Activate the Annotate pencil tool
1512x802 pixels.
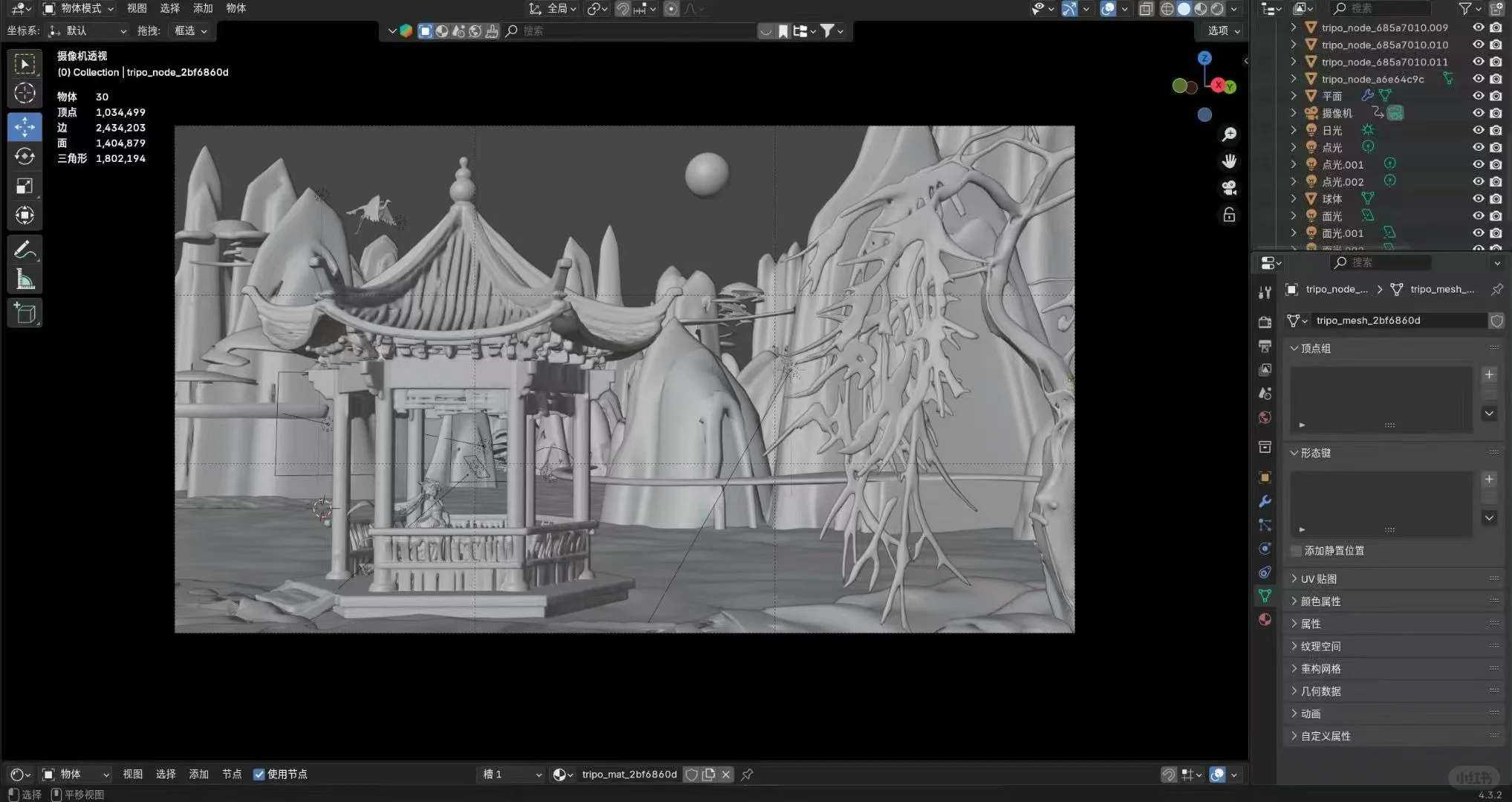click(x=25, y=250)
